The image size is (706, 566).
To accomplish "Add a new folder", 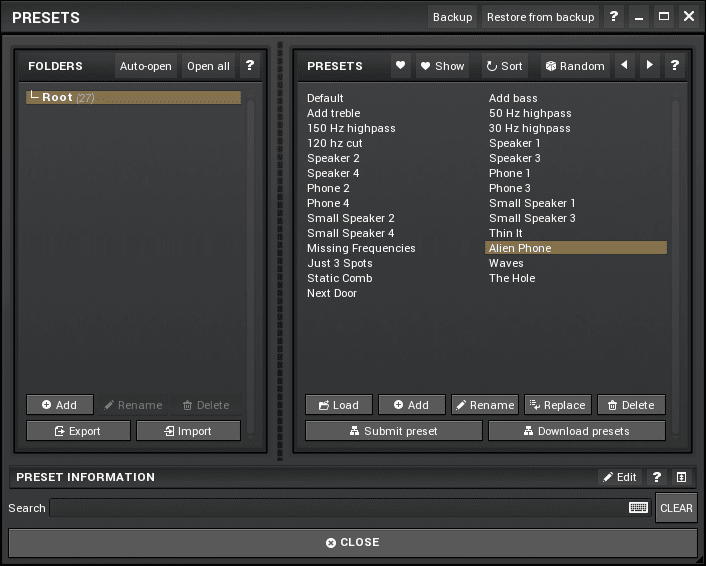I will [x=60, y=405].
